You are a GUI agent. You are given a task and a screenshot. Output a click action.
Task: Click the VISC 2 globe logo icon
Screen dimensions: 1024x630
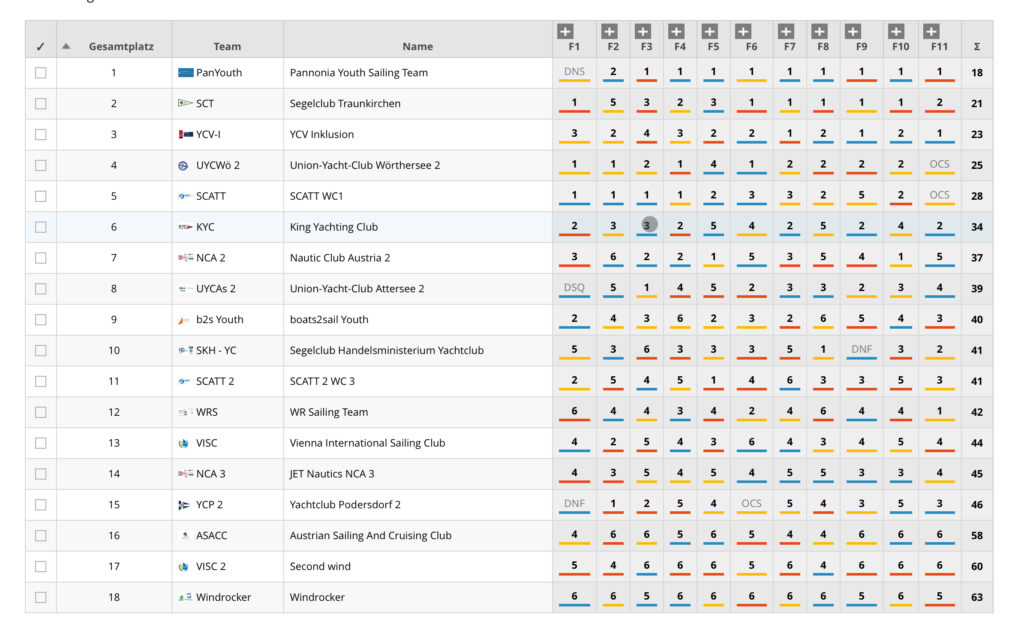coord(184,567)
